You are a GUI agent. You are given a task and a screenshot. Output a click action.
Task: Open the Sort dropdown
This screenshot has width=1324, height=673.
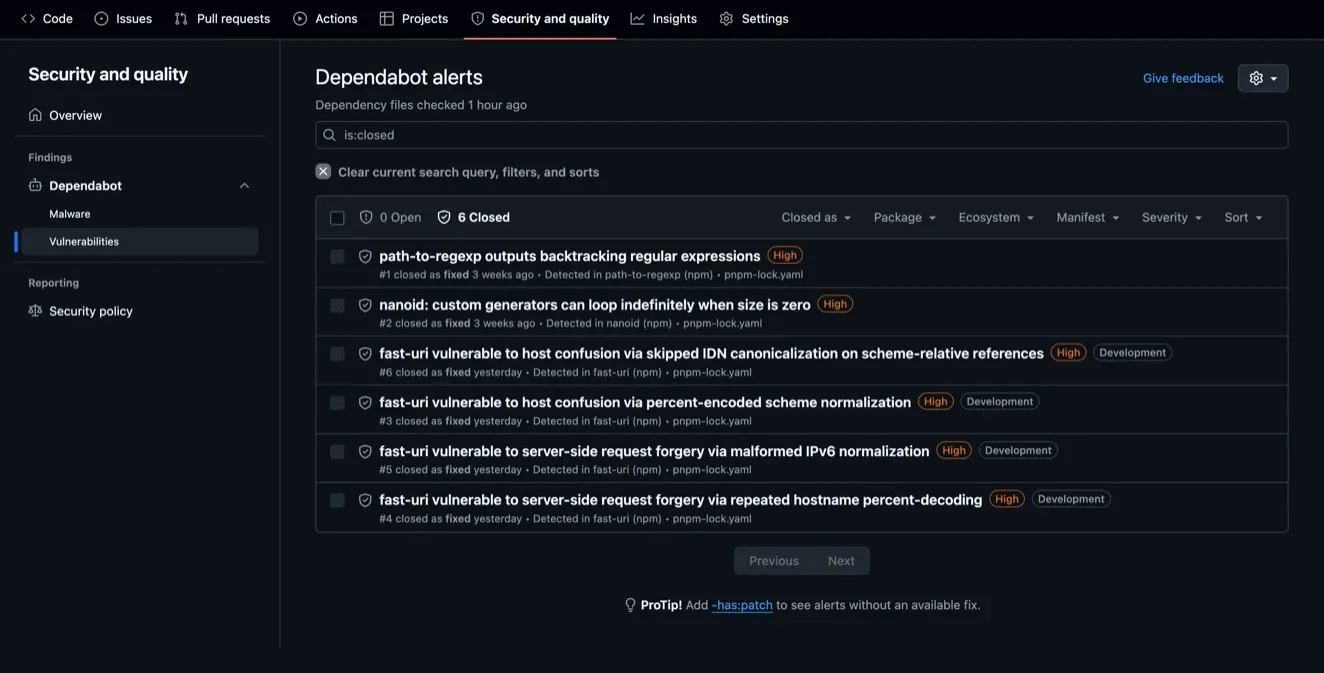pos(1243,217)
